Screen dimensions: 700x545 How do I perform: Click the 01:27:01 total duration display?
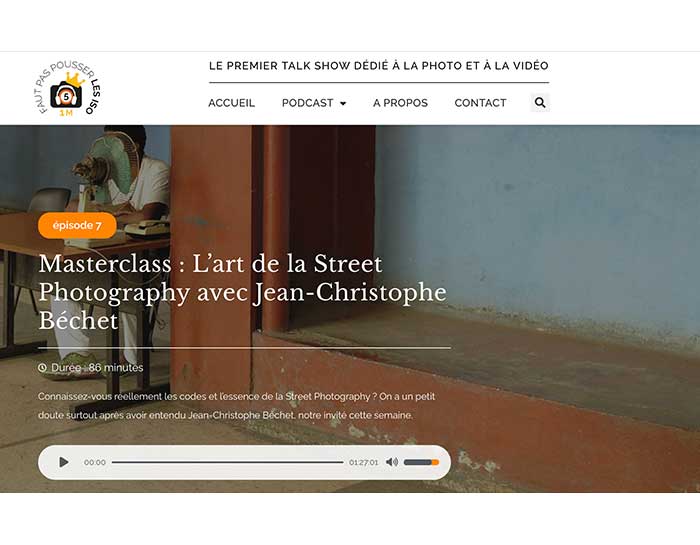click(363, 462)
